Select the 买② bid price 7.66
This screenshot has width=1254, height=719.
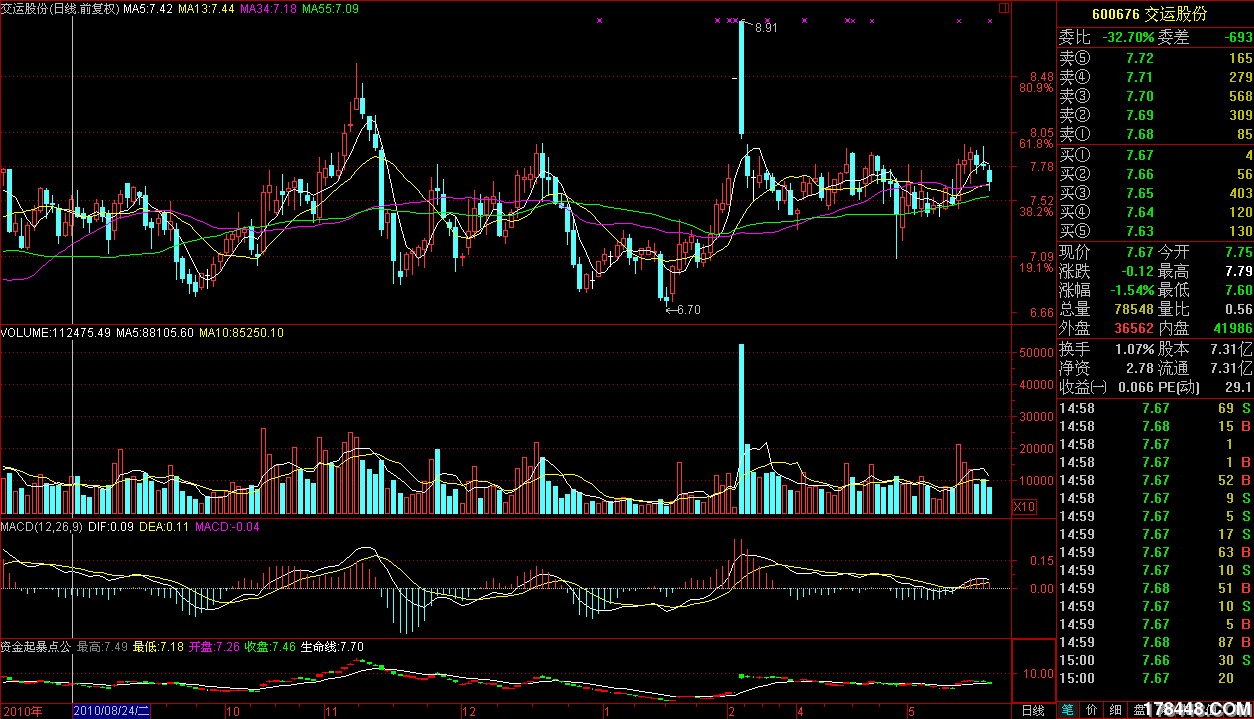[x=1140, y=174]
